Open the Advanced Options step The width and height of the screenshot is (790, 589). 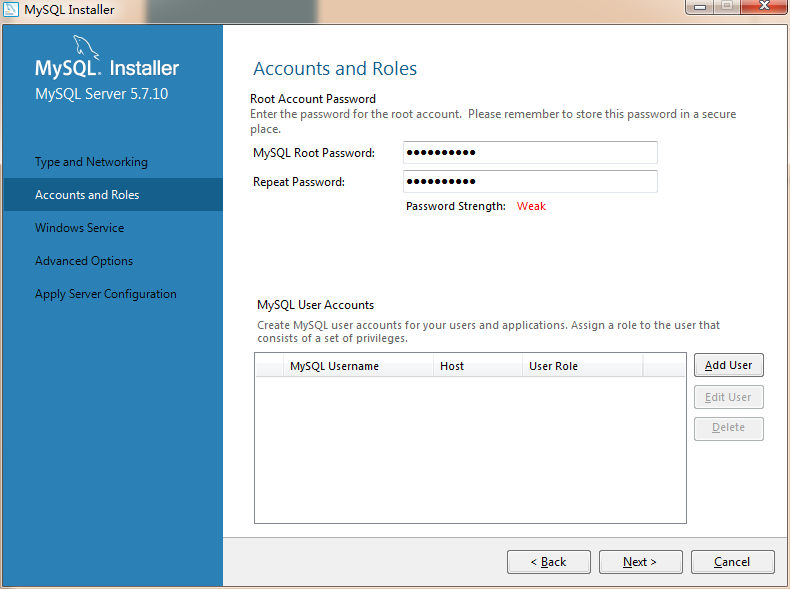tap(84, 261)
